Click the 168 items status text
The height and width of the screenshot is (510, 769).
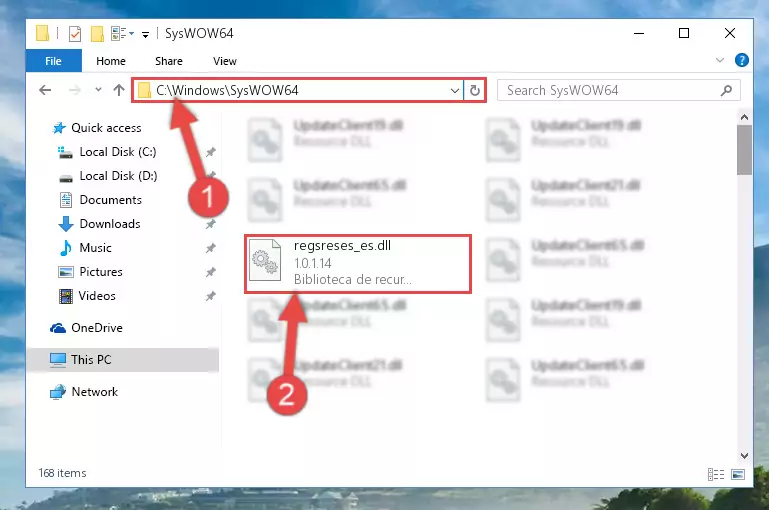[62, 473]
